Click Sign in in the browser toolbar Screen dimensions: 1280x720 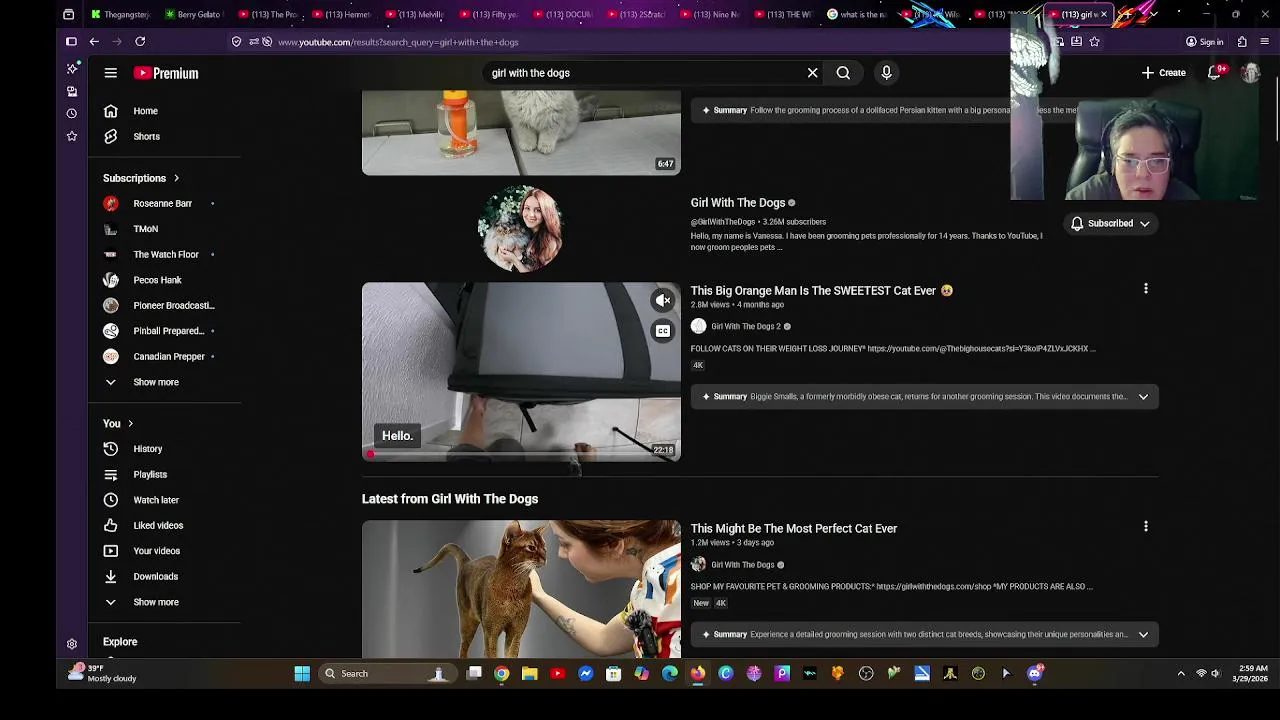pos(1204,42)
